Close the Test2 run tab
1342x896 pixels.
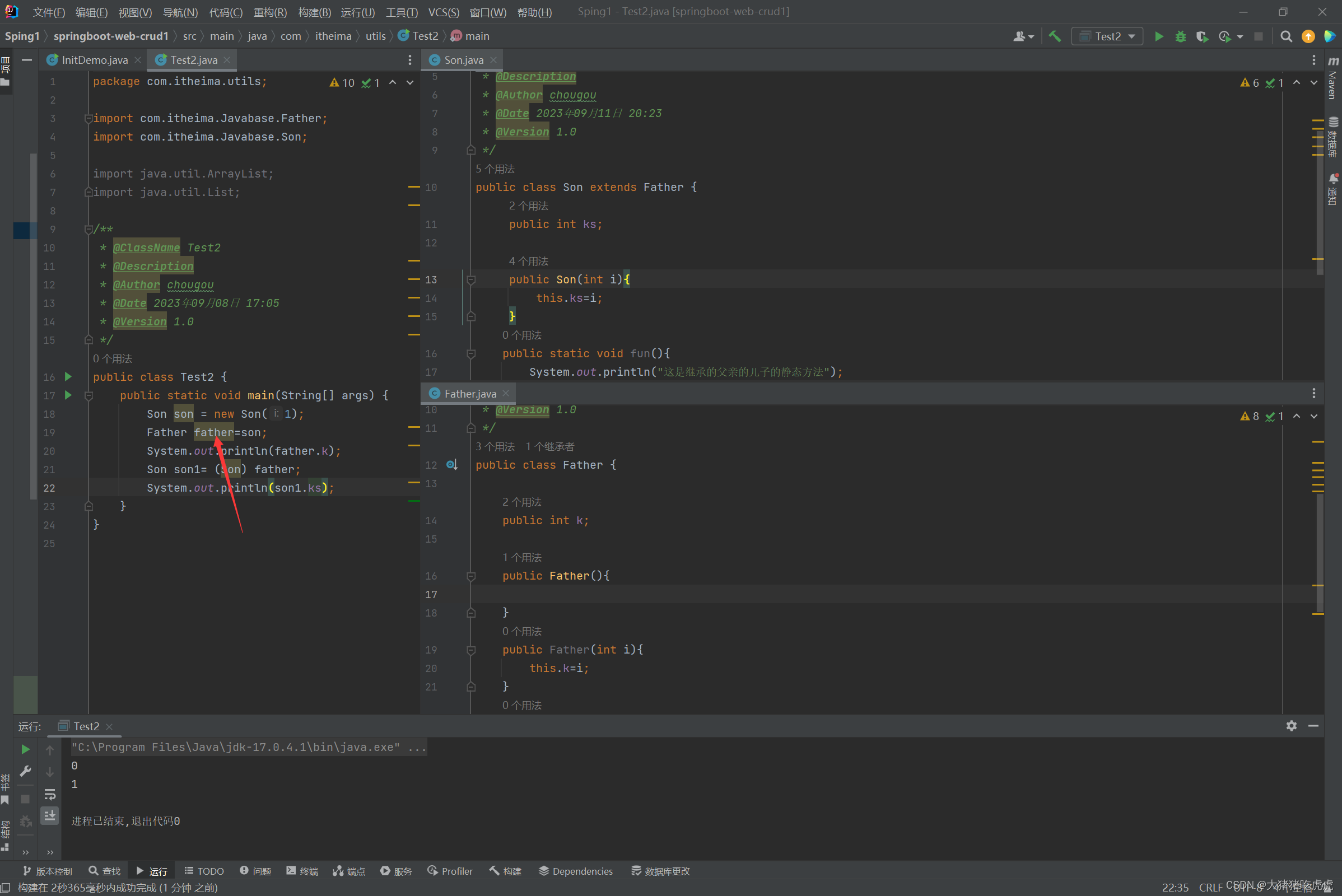tap(109, 726)
